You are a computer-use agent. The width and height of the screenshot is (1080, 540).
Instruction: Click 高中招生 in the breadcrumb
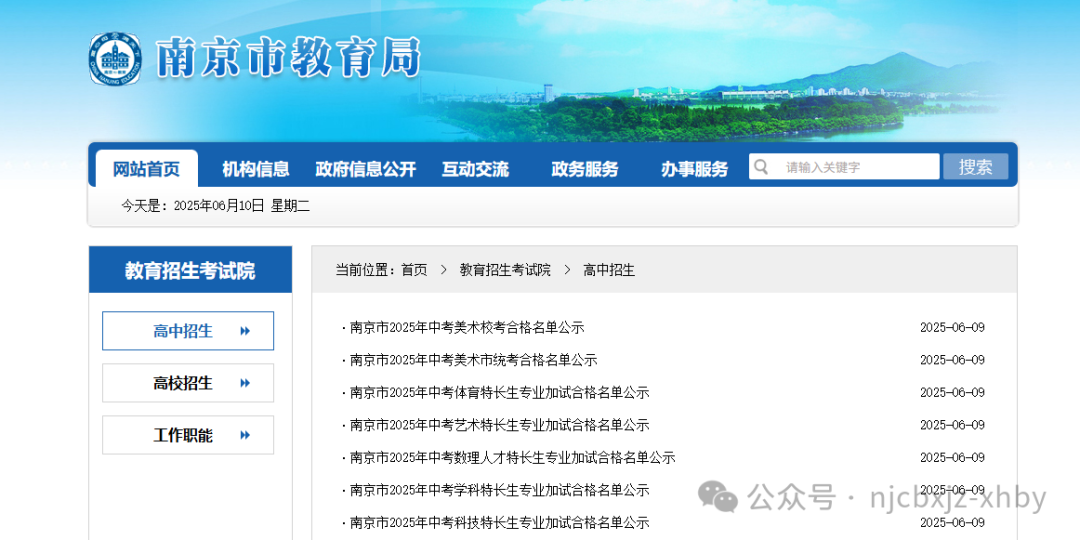609,270
